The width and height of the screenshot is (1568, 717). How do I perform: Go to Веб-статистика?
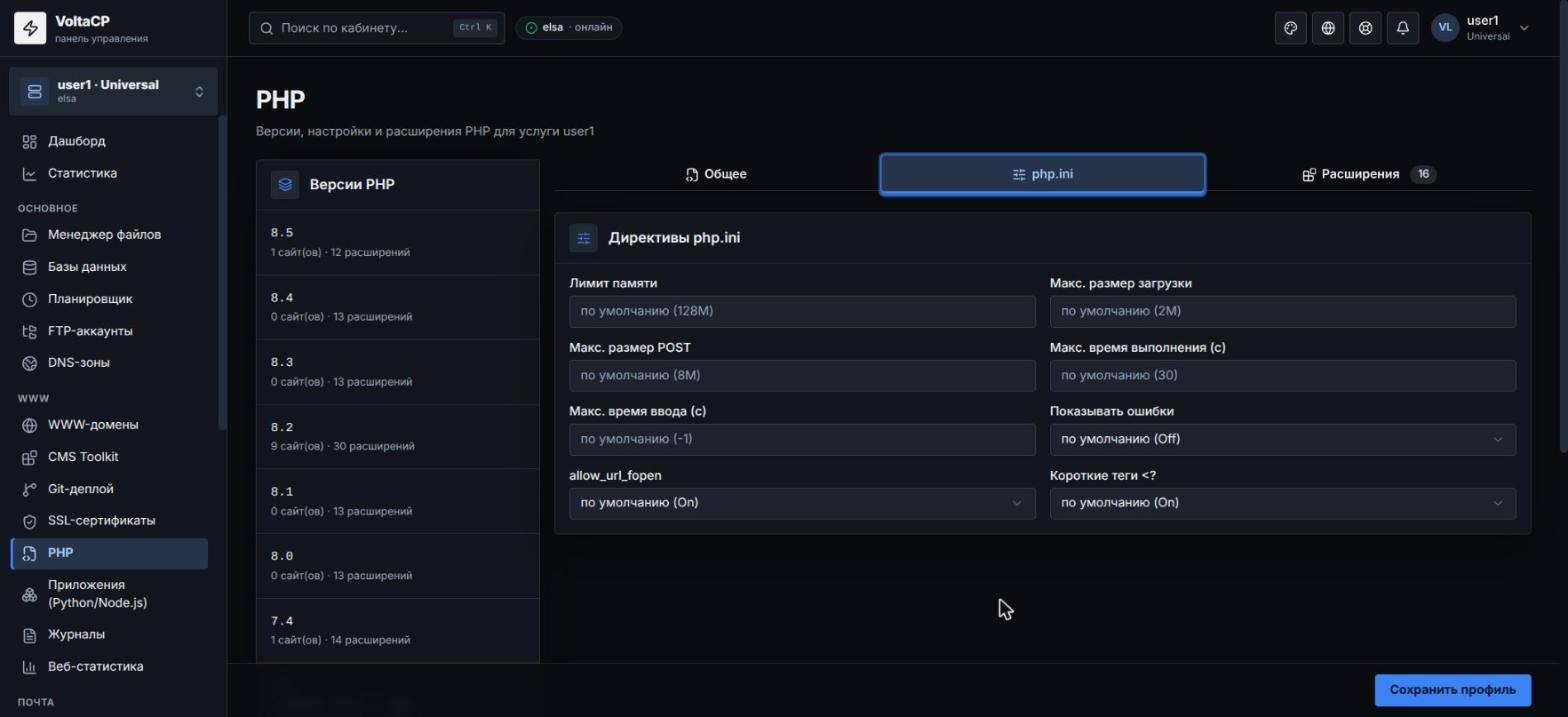(x=110, y=667)
